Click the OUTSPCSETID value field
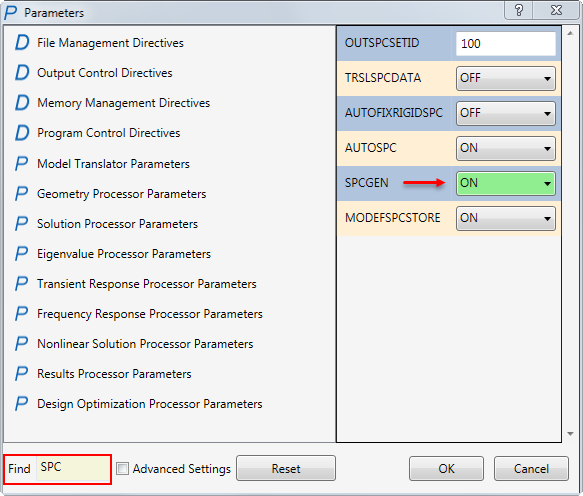This screenshot has height=496, width=583. (506, 44)
